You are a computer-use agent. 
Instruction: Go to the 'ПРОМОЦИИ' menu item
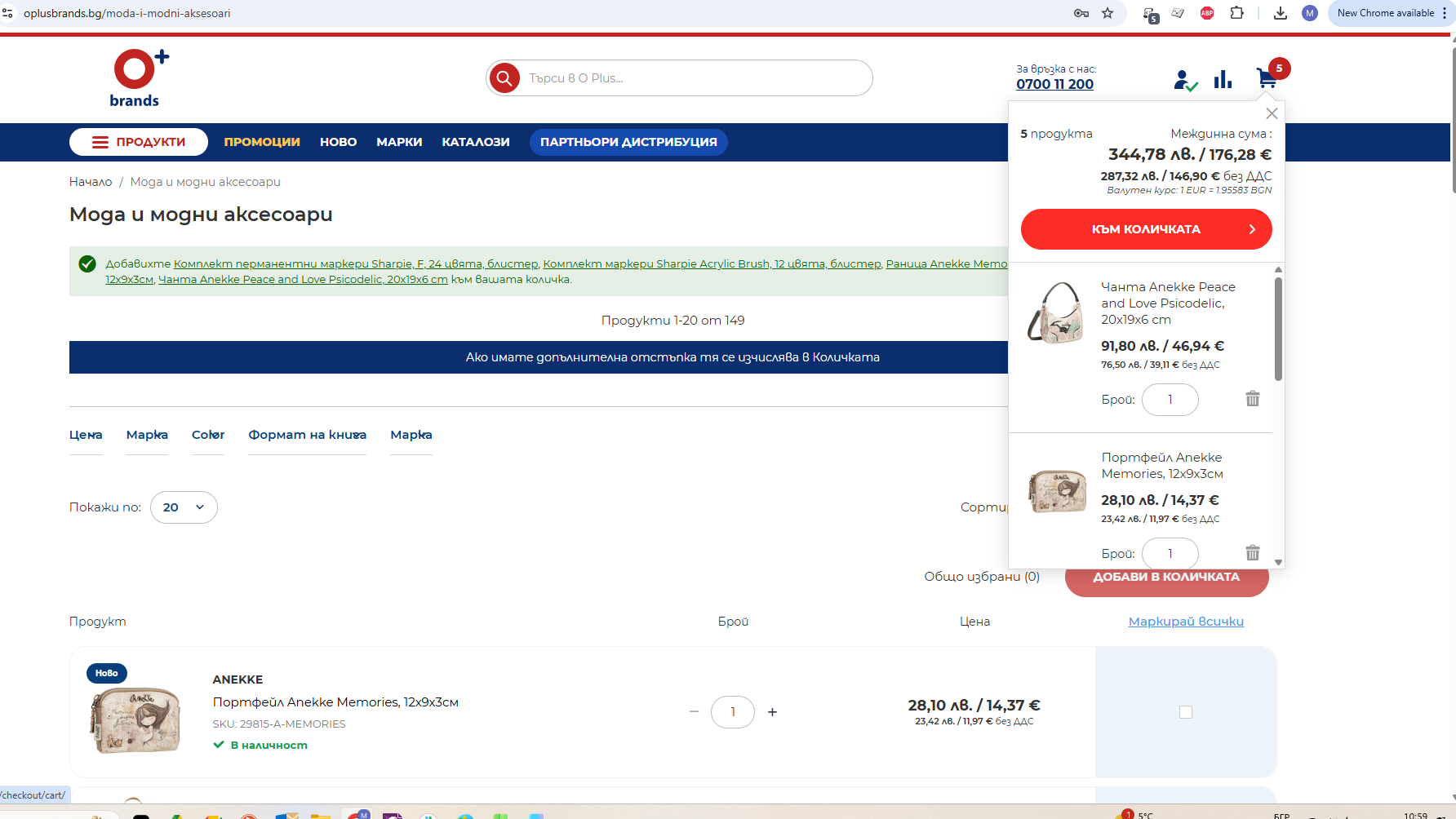point(262,142)
